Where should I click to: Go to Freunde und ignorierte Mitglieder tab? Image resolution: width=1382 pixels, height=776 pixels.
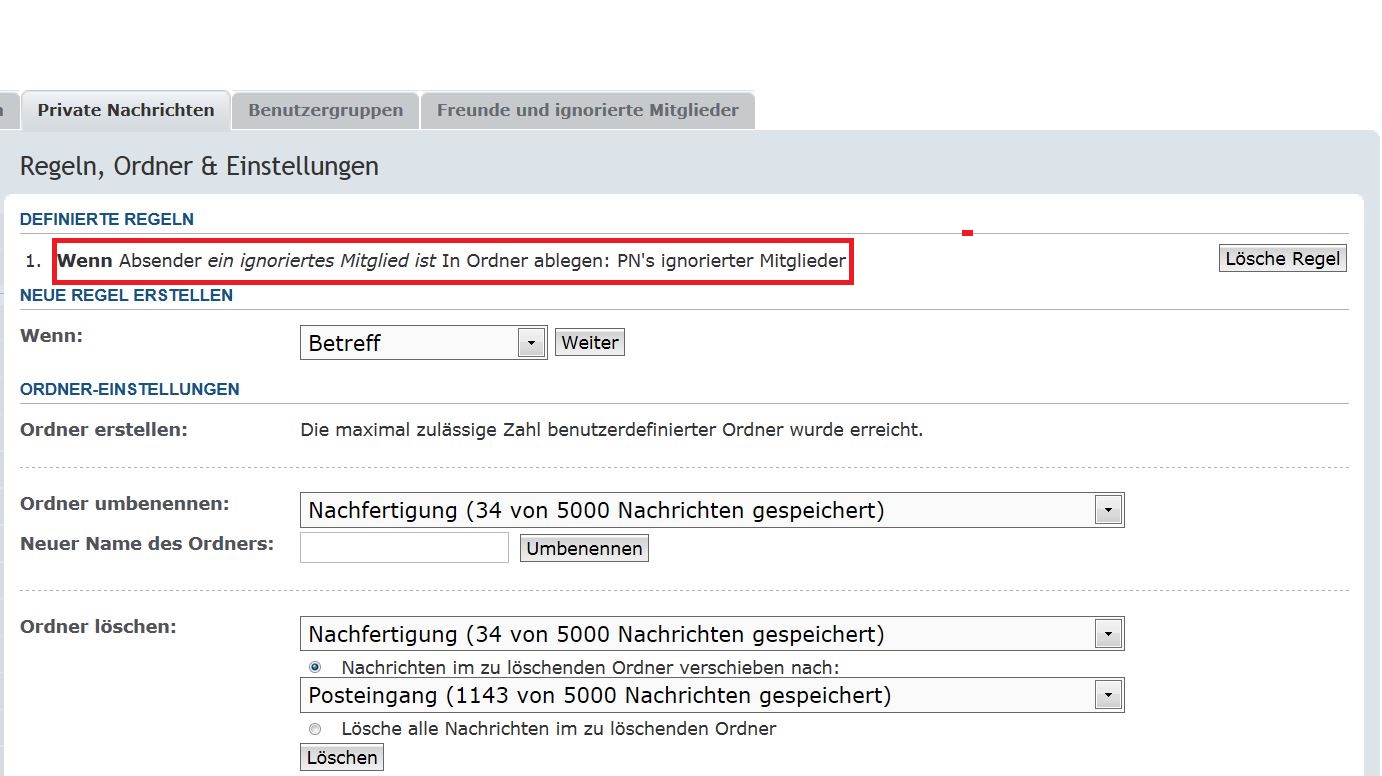[587, 110]
